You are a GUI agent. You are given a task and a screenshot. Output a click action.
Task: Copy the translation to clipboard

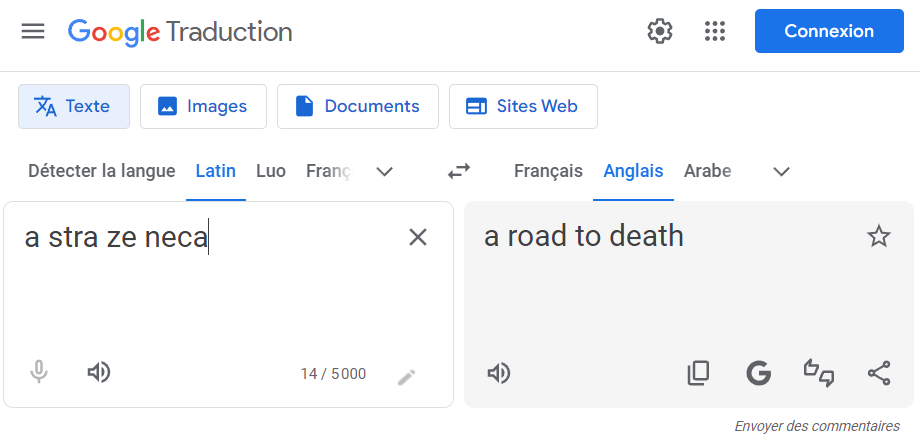tap(698, 374)
